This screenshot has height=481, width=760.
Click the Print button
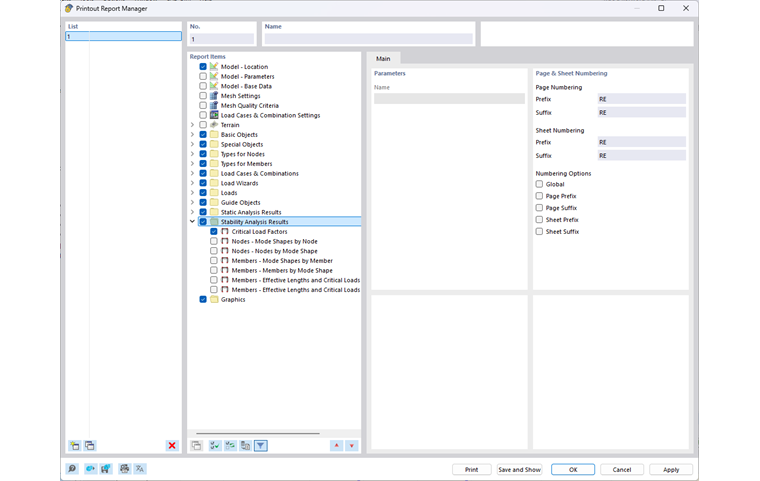(471, 469)
